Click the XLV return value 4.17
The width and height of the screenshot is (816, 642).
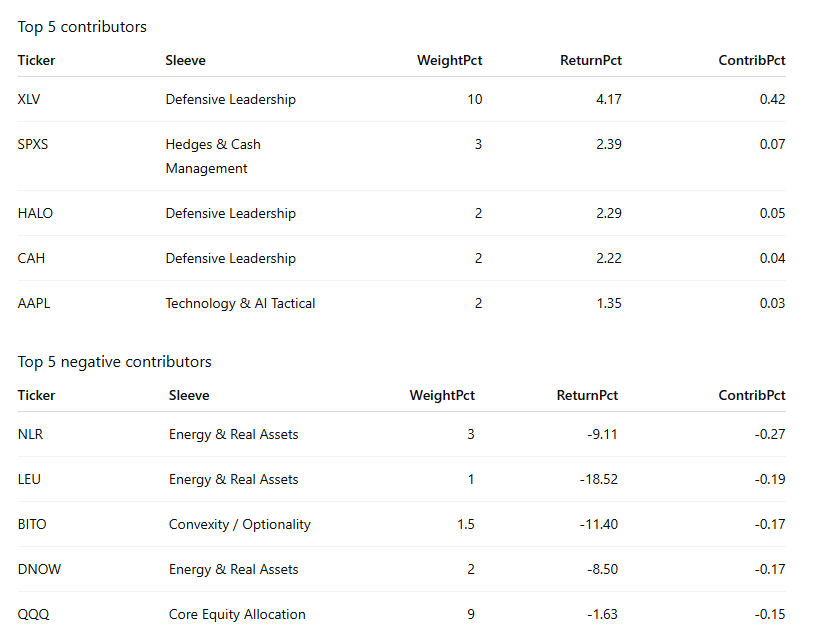click(x=609, y=99)
